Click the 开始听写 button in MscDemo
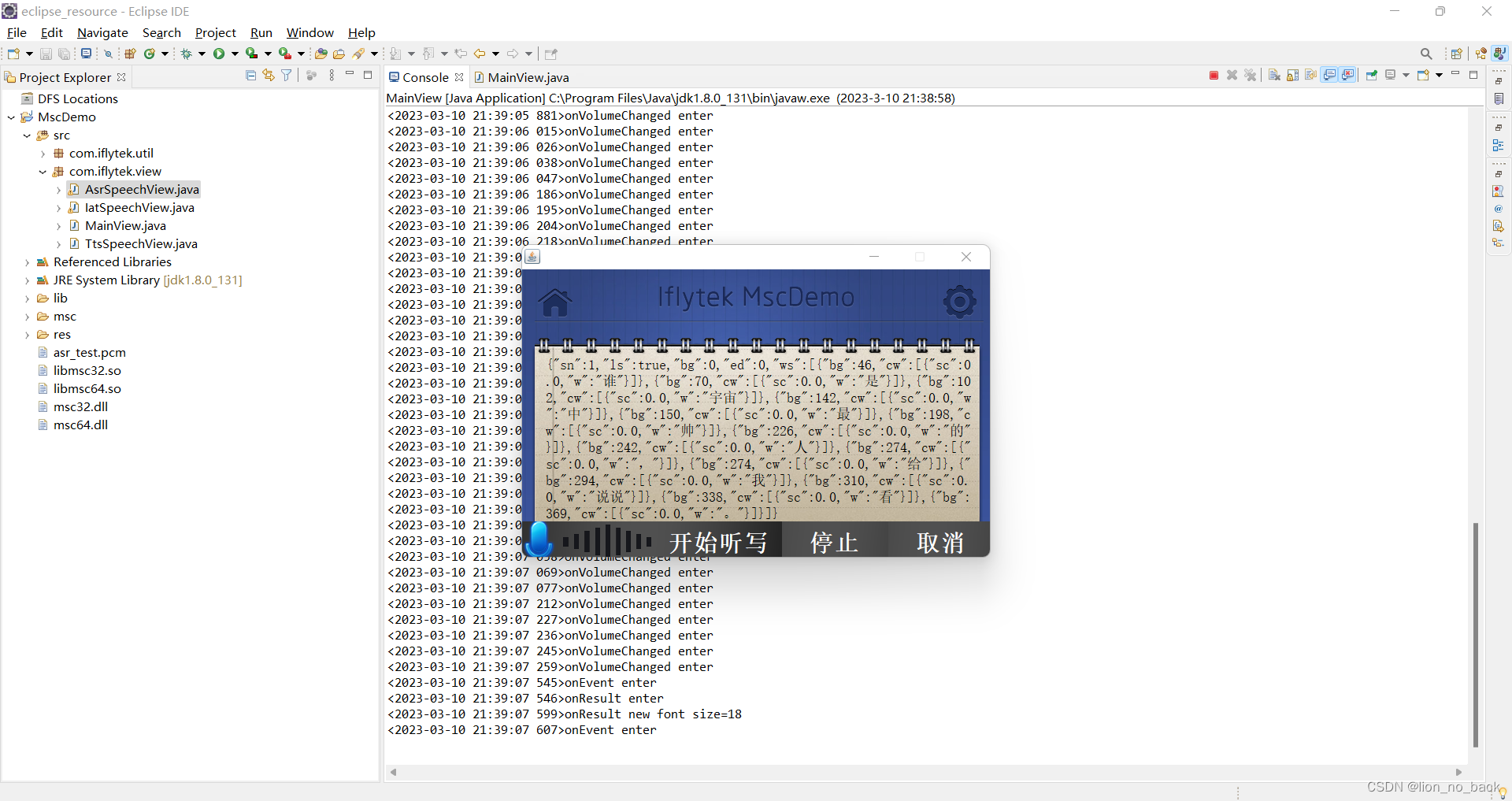Image resolution: width=1512 pixels, height=801 pixels. point(717,542)
